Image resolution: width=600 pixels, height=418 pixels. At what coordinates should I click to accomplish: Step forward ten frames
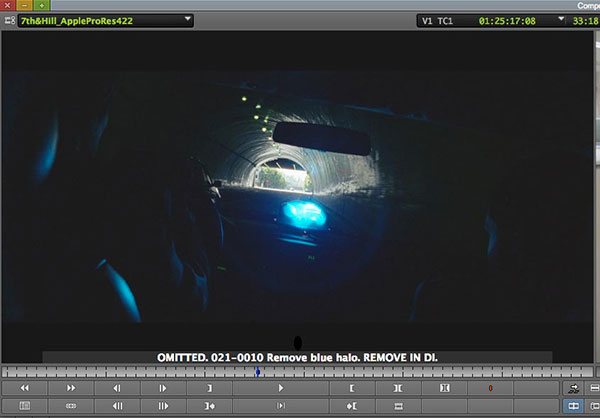coord(163,406)
